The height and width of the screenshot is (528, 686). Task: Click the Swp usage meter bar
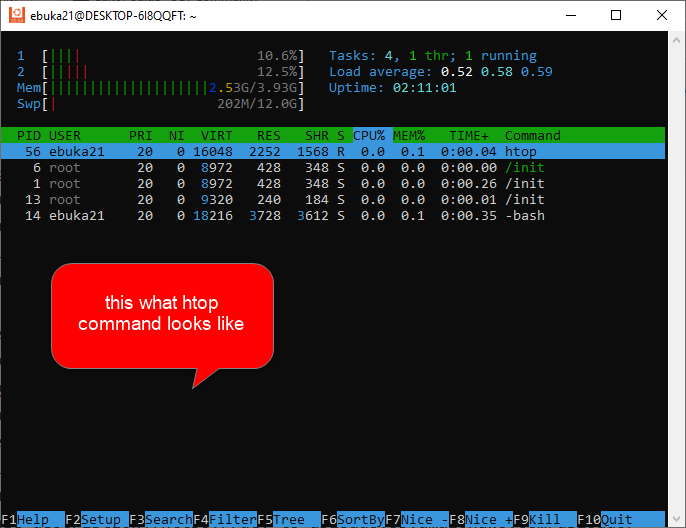(160, 104)
